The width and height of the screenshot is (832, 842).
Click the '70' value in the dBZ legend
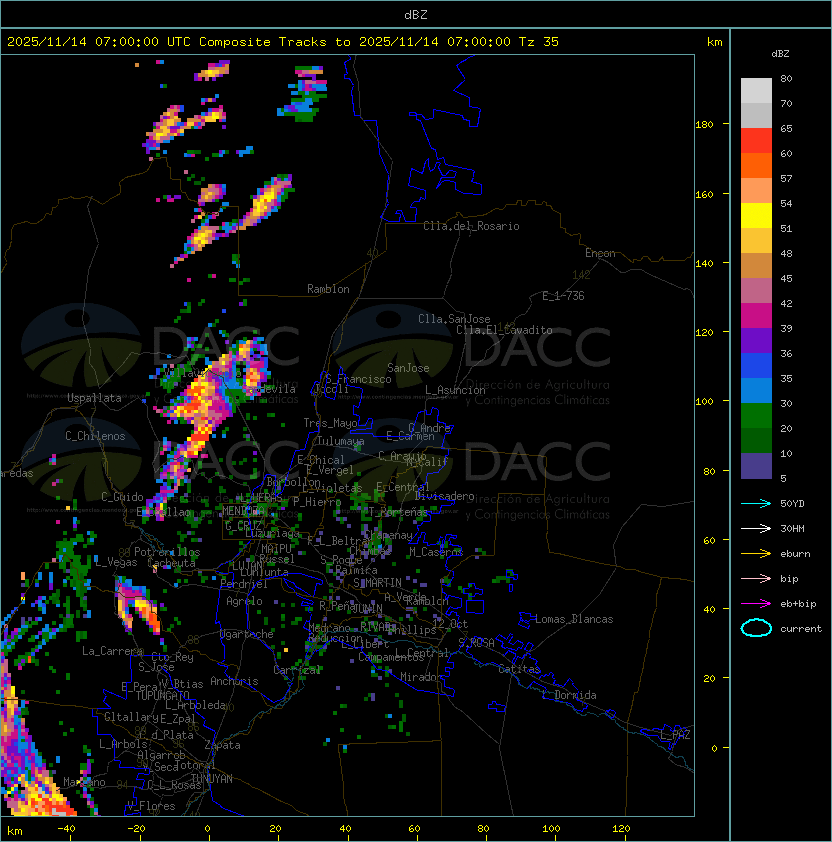[x=786, y=103]
